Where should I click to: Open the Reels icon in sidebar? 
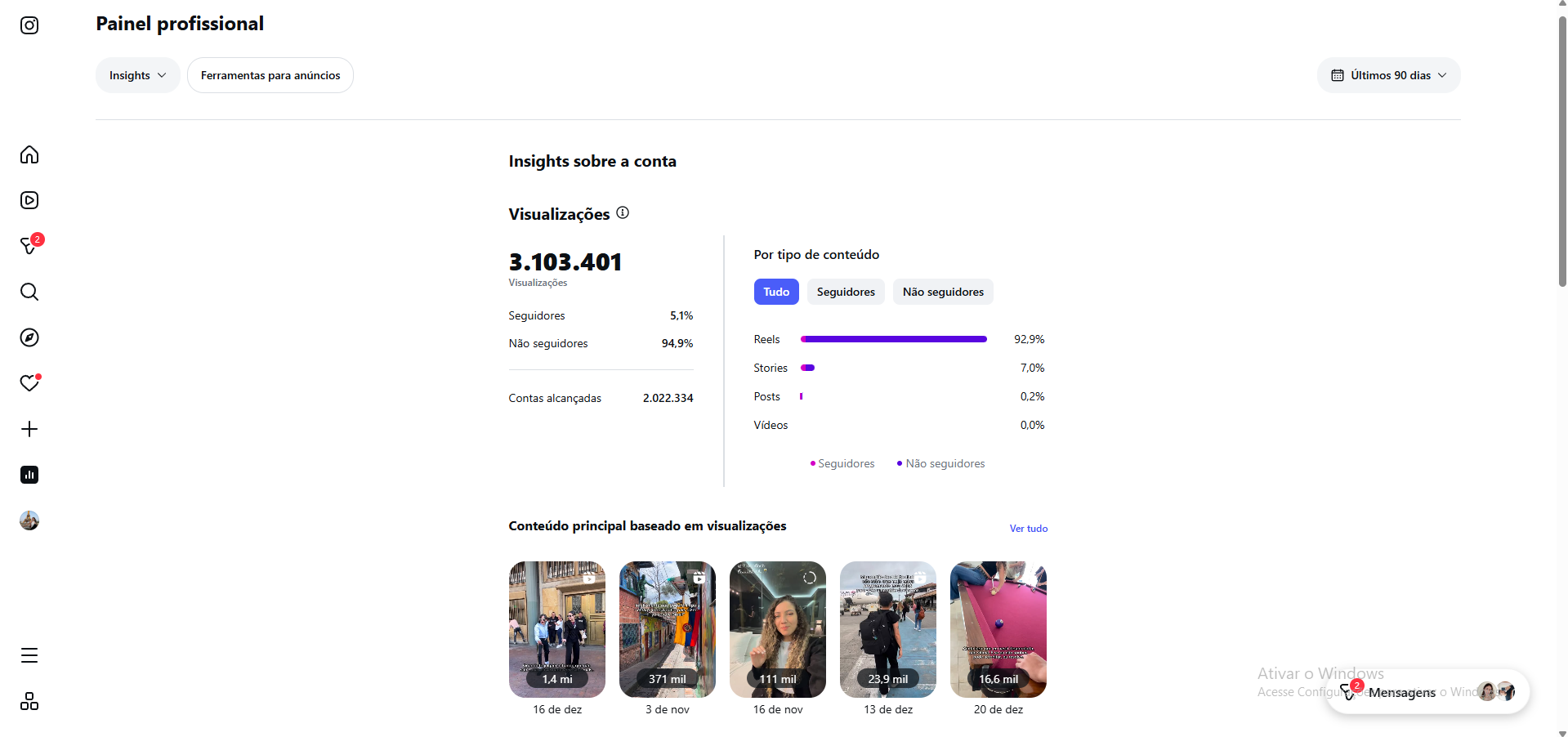pyautogui.click(x=29, y=200)
